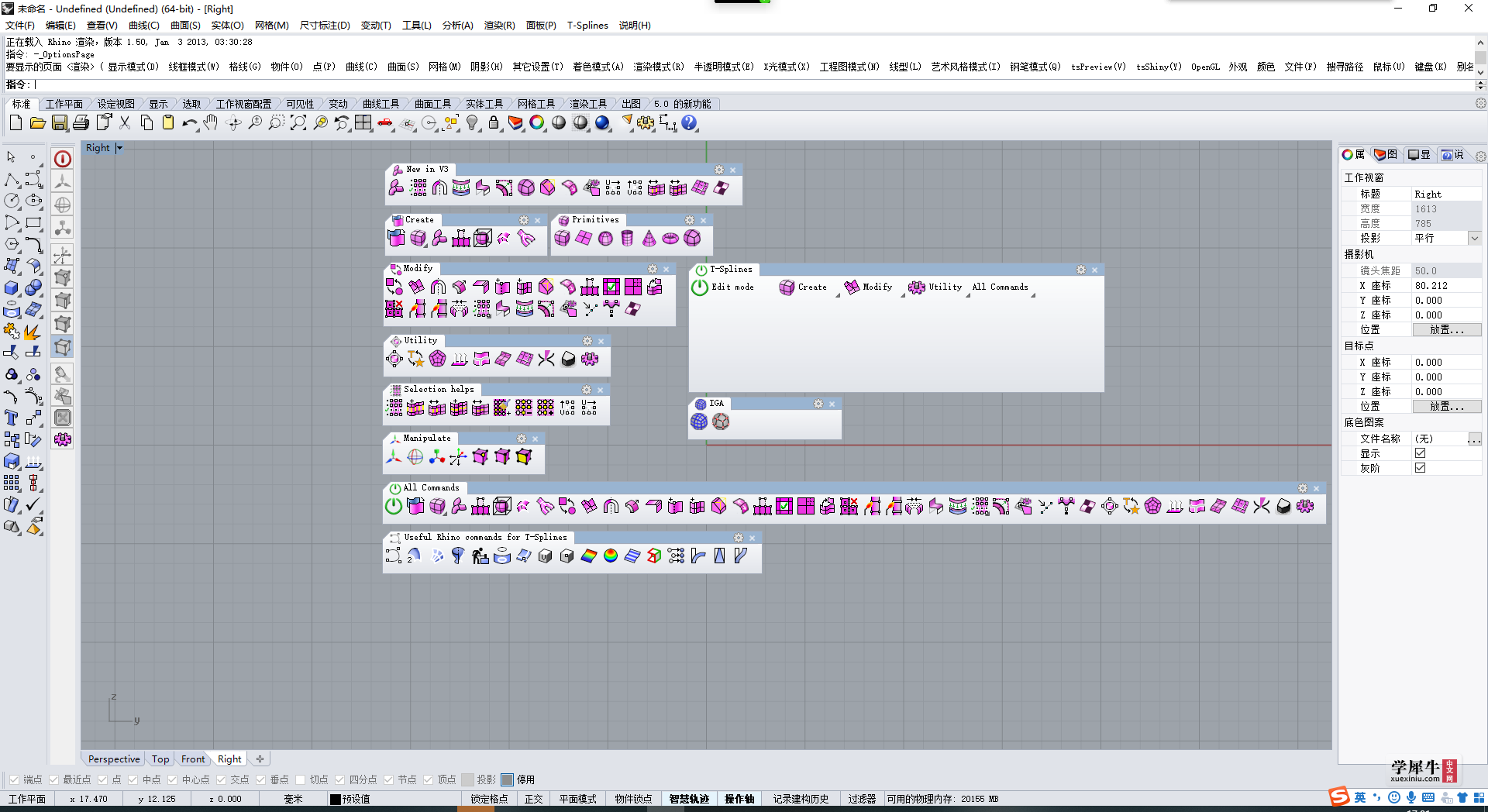Select the Pan hand tool
The width and height of the screenshot is (1488, 812).
coord(211,122)
